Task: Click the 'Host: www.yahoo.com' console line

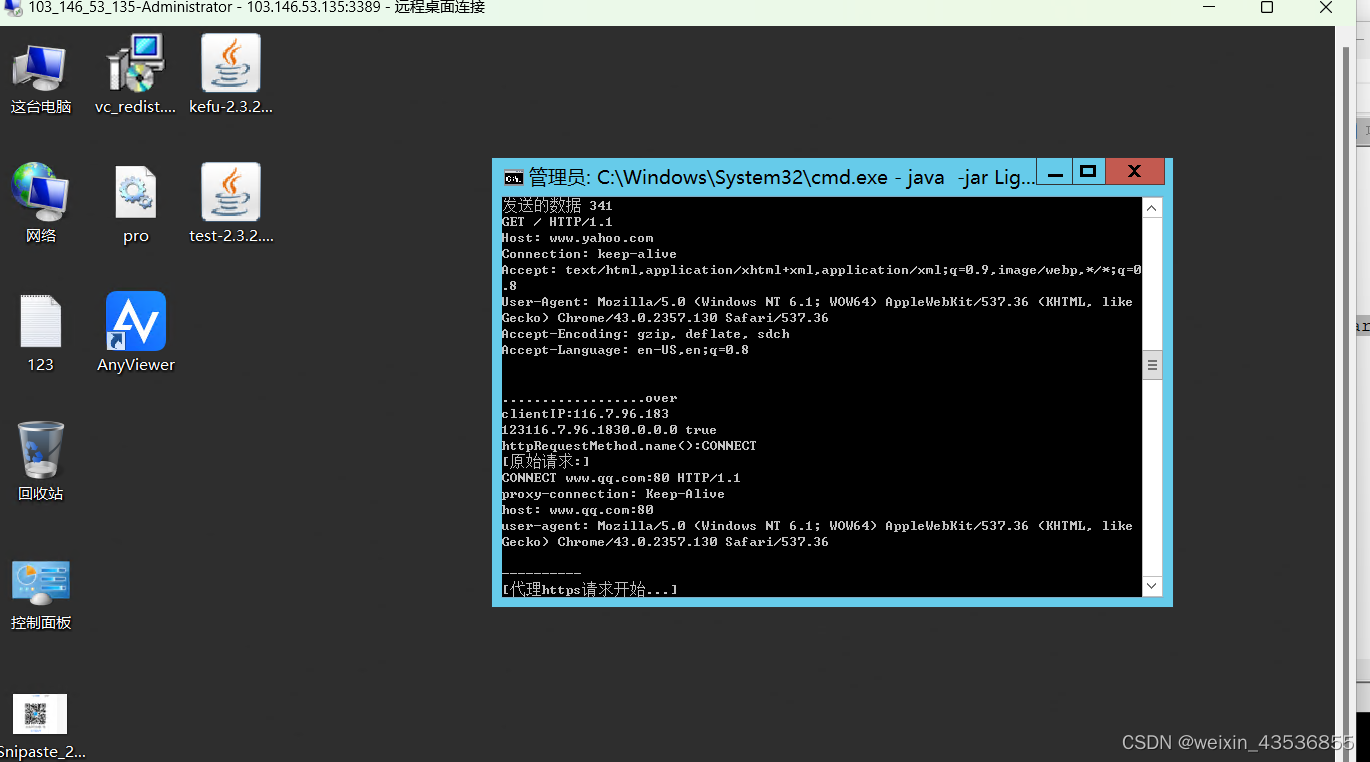Action: (x=577, y=238)
